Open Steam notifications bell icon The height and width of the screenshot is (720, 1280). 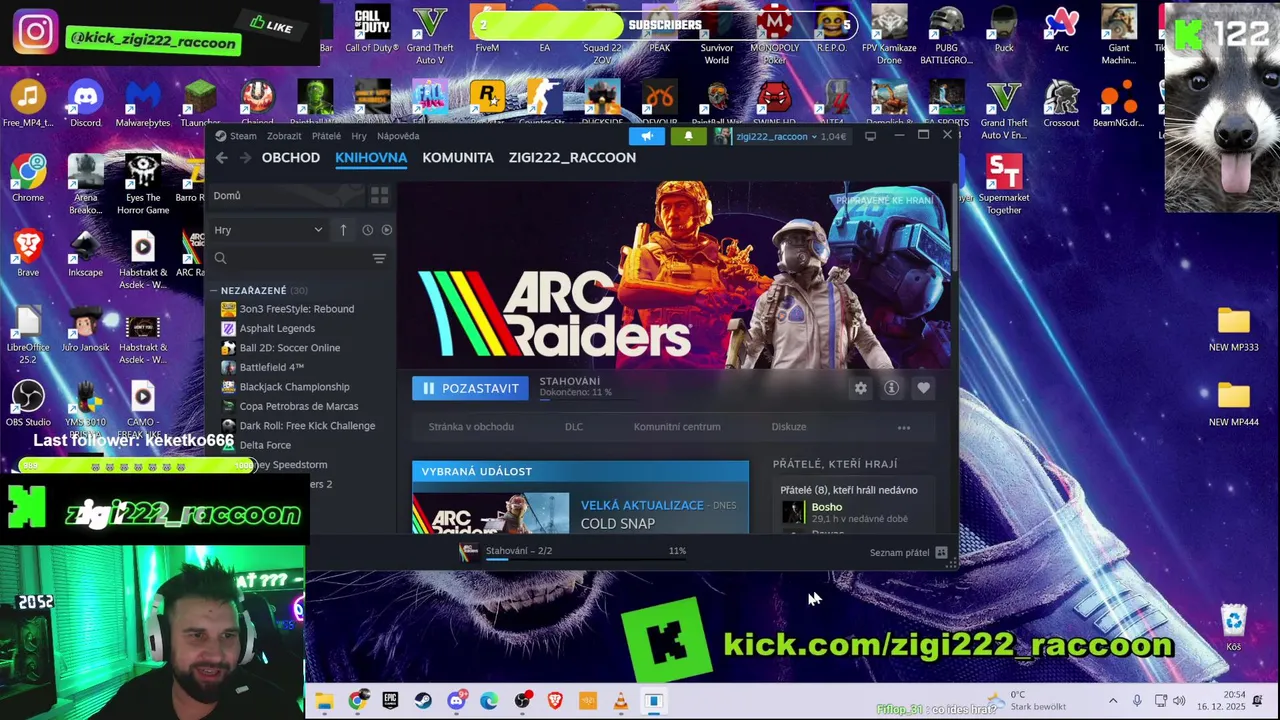pos(688,136)
